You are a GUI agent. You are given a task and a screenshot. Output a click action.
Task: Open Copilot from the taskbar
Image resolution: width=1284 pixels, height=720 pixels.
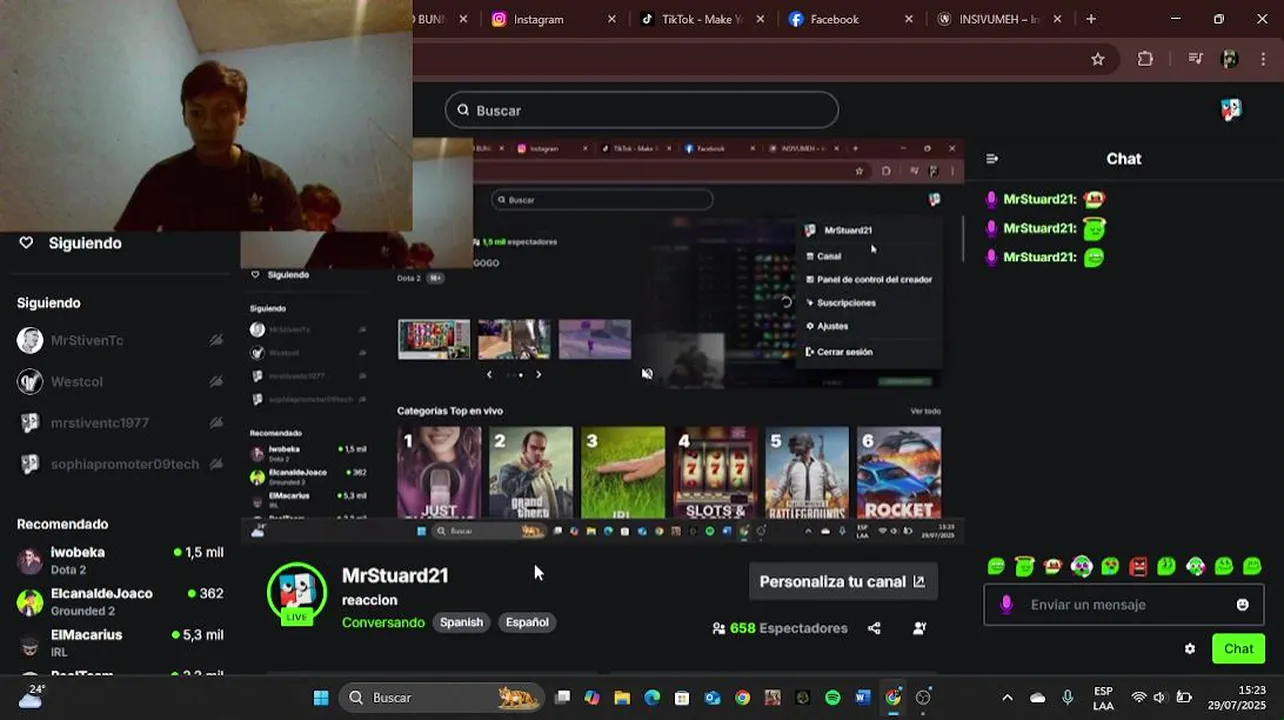(x=592, y=698)
